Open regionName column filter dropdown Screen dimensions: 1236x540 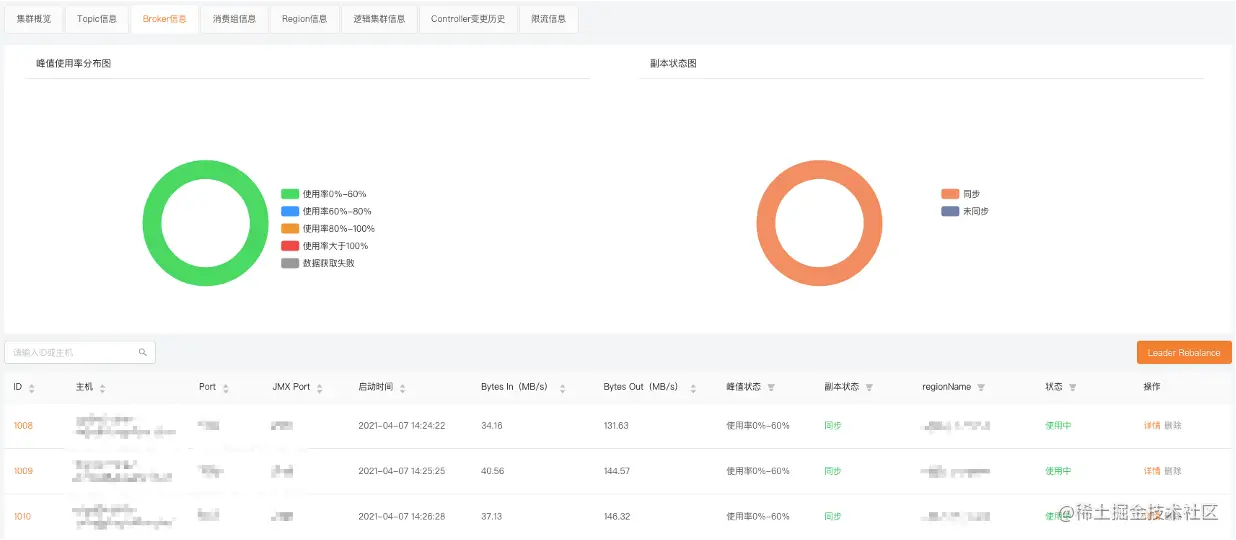[x=981, y=388]
